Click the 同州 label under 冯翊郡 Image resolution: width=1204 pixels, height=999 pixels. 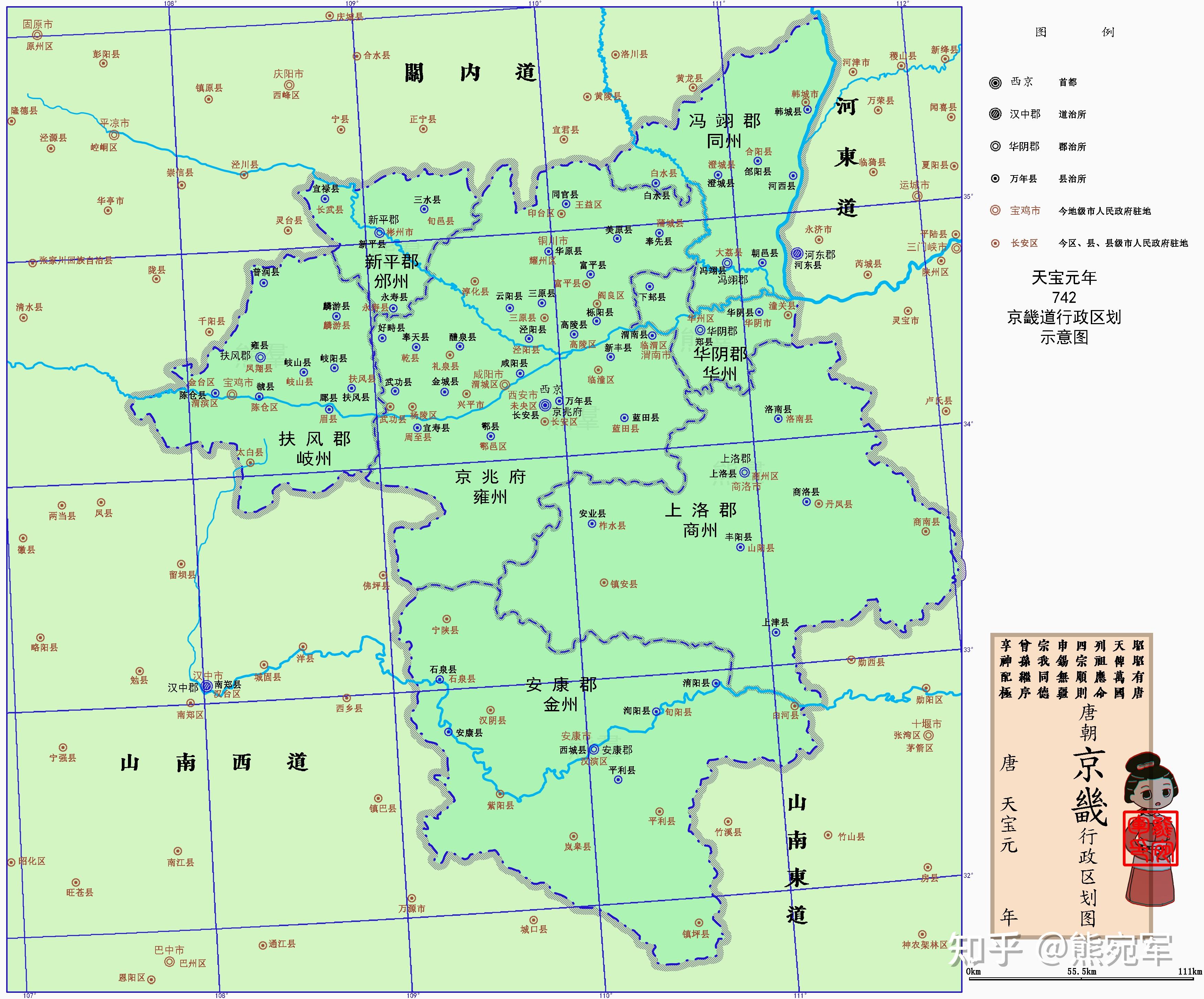tap(723, 140)
